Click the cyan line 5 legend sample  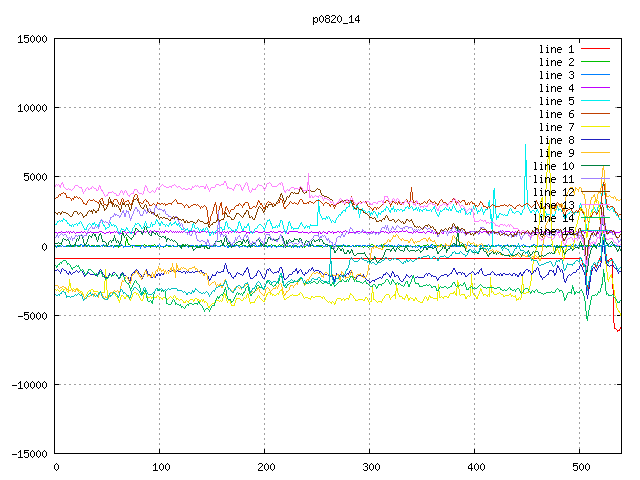pos(595,101)
